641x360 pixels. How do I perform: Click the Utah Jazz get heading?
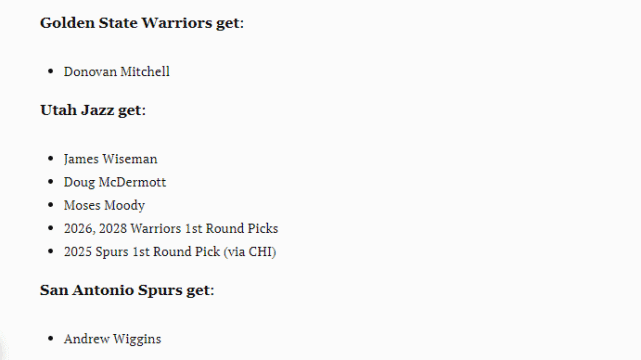tap(93, 110)
